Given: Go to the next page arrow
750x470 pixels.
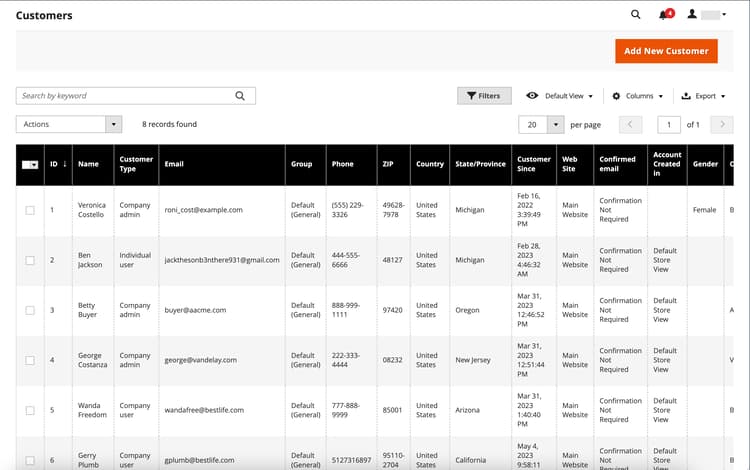Looking at the screenshot, I should tap(722, 125).
